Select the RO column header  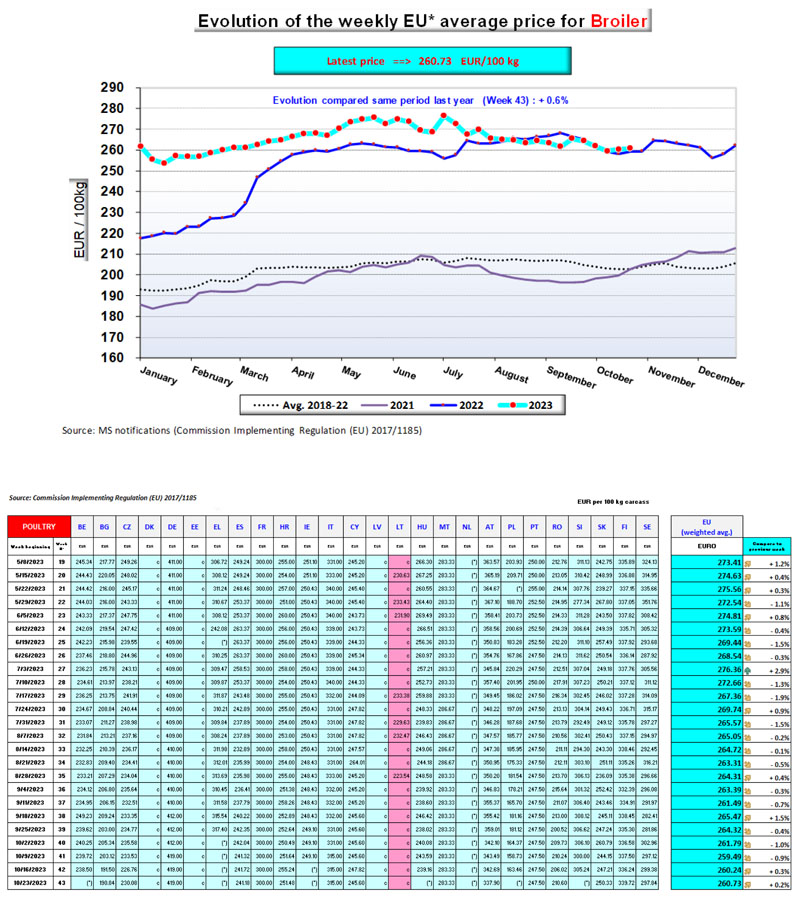(557, 526)
